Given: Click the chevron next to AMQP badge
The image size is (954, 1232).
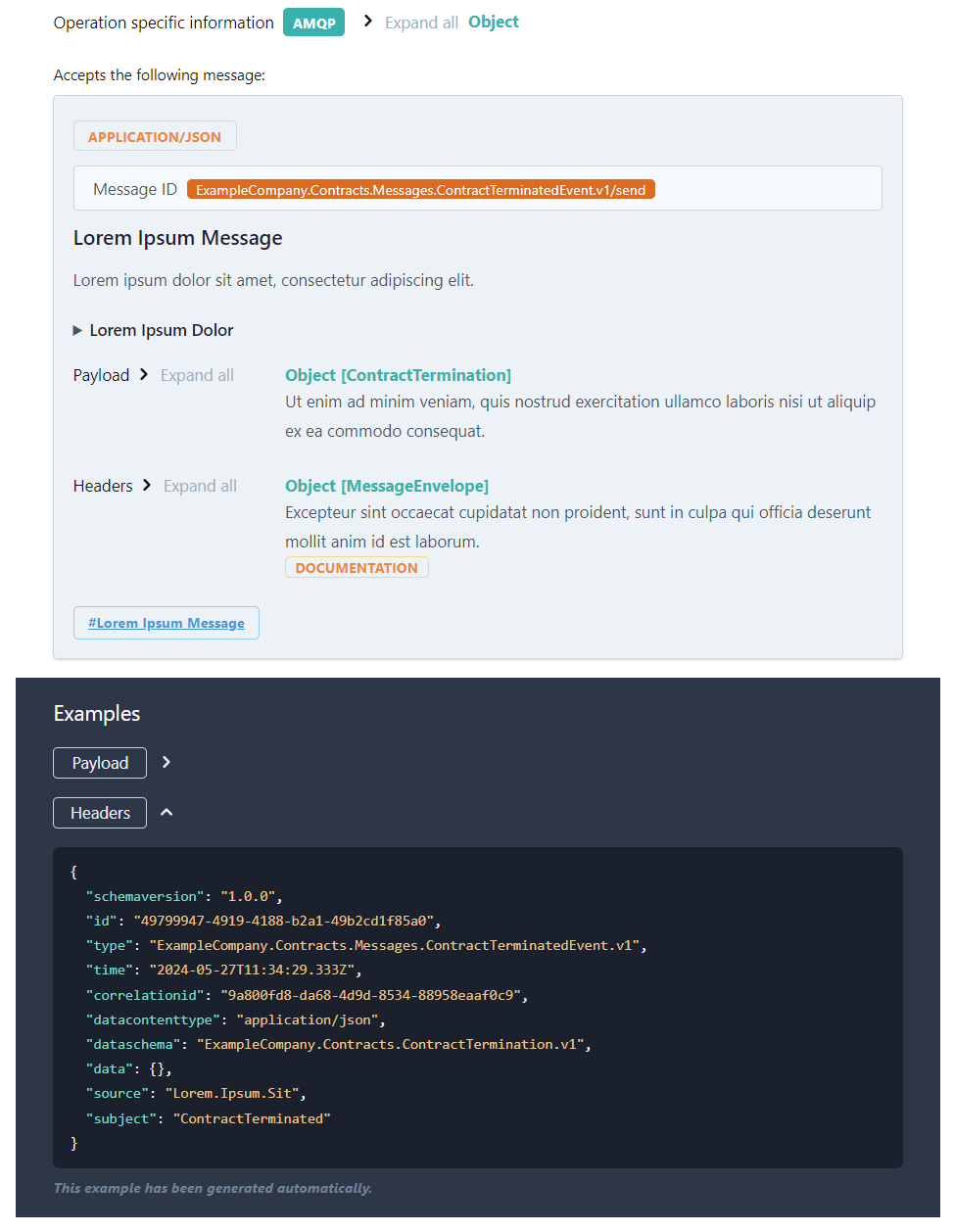Looking at the screenshot, I should pyautogui.click(x=368, y=21).
